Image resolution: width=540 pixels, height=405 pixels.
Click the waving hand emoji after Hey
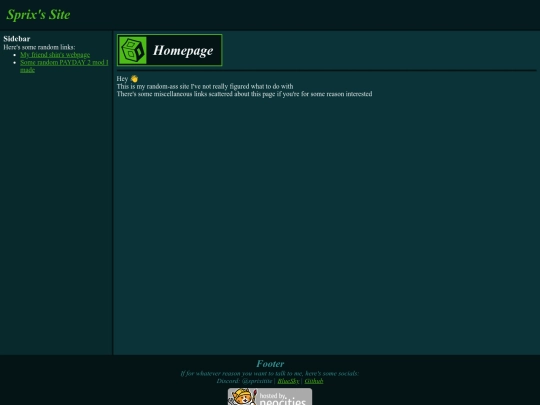tap(134, 79)
